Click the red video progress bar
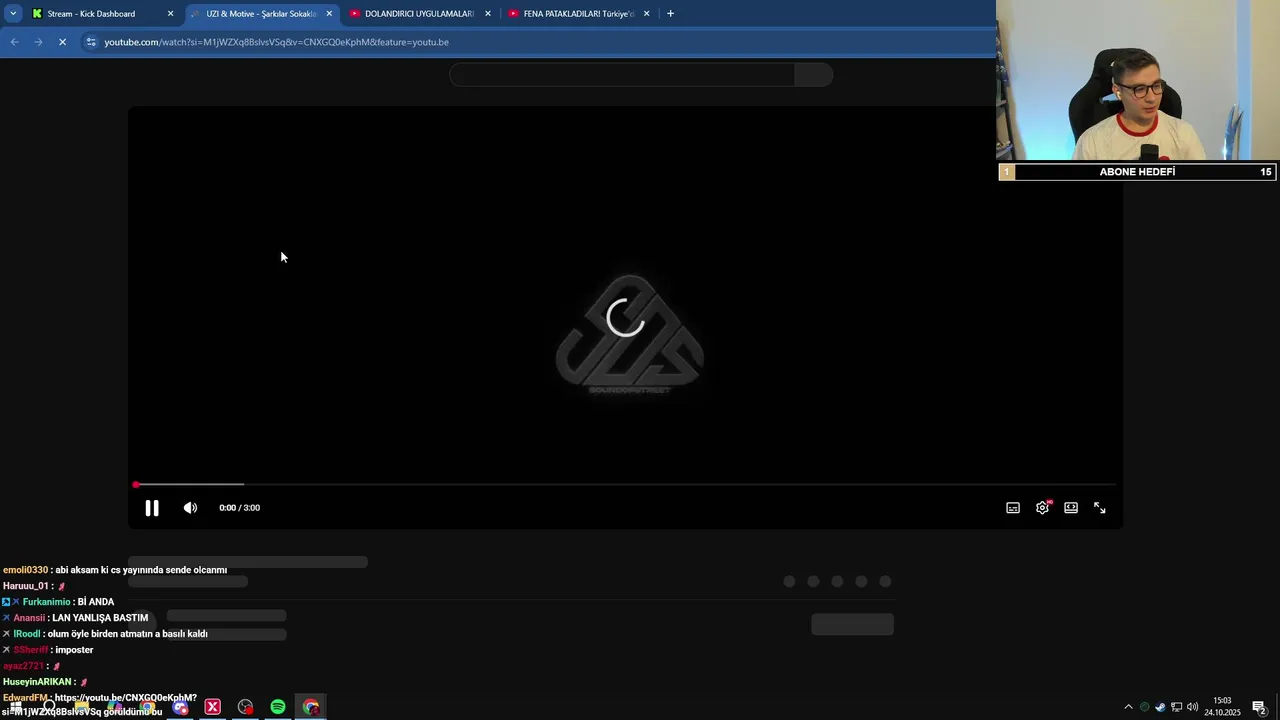This screenshot has width=1280, height=720. pos(625,485)
